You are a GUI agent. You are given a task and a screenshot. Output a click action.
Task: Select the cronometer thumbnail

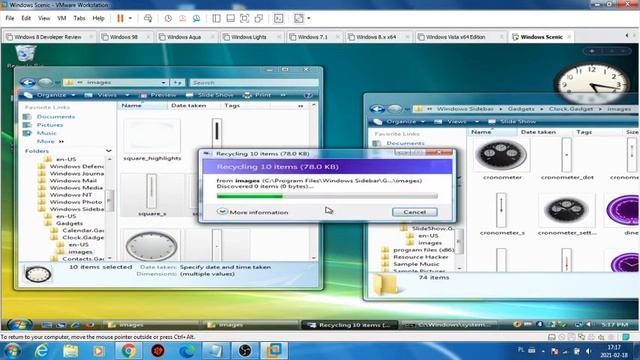click(x=502, y=159)
